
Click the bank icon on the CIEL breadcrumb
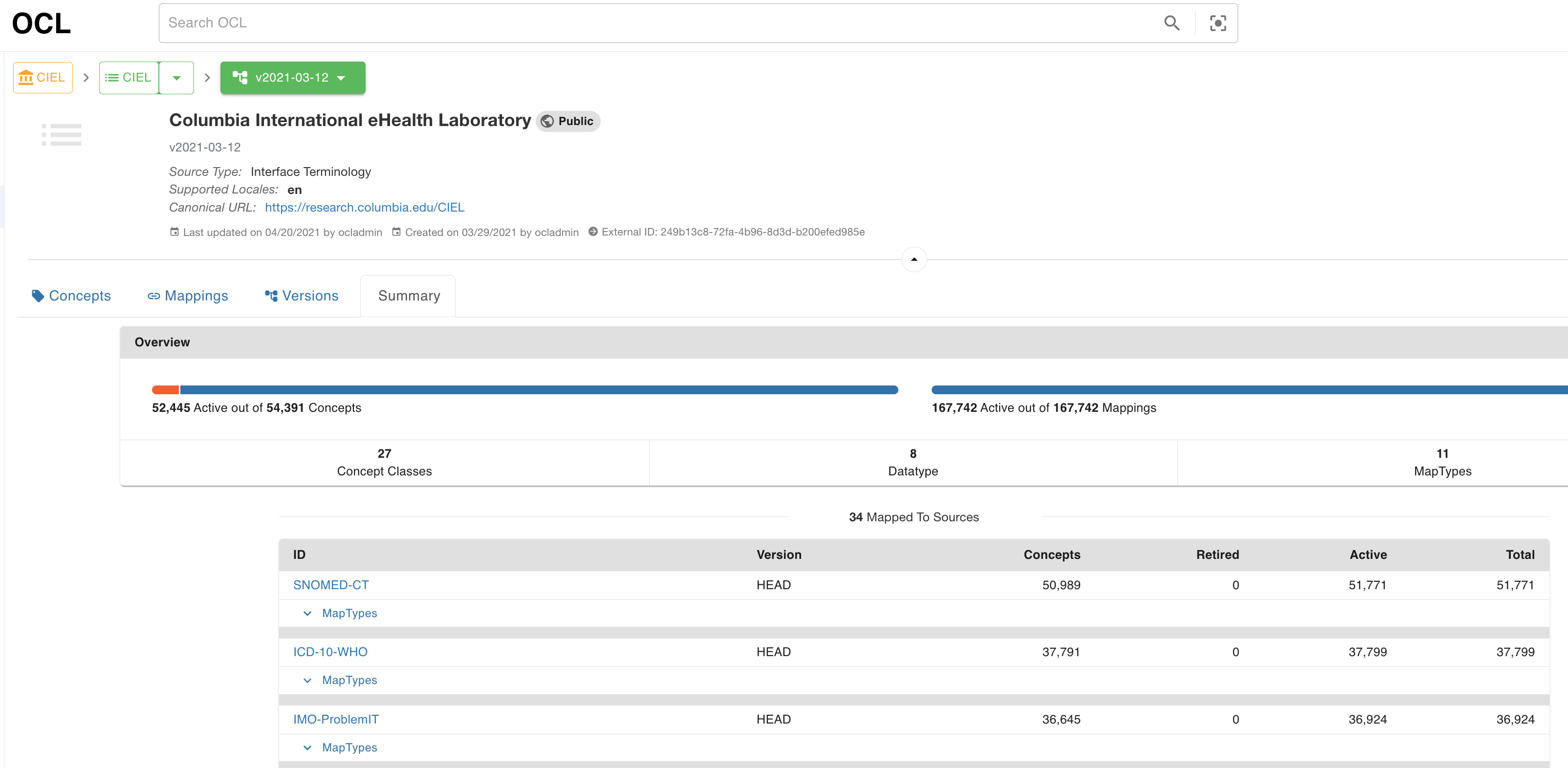(x=26, y=77)
